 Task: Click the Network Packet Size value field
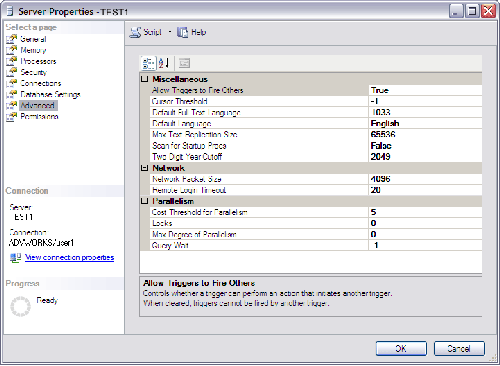click(x=425, y=179)
